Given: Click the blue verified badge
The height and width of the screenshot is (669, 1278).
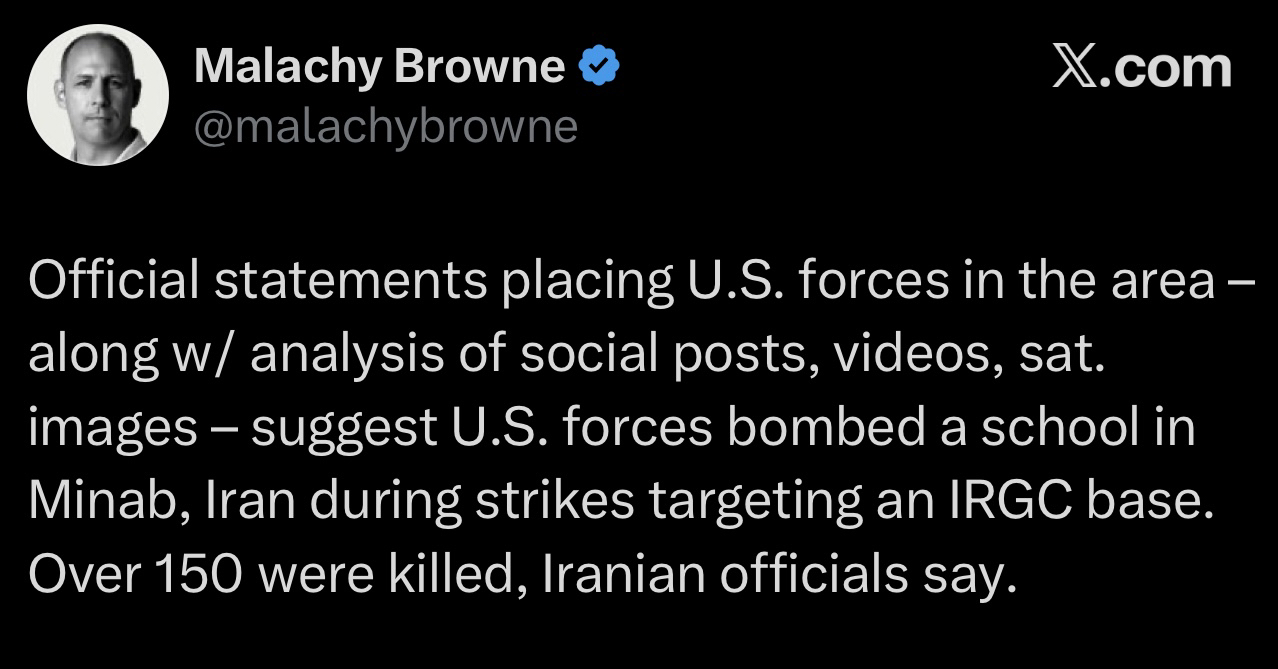Looking at the screenshot, I should point(600,67).
